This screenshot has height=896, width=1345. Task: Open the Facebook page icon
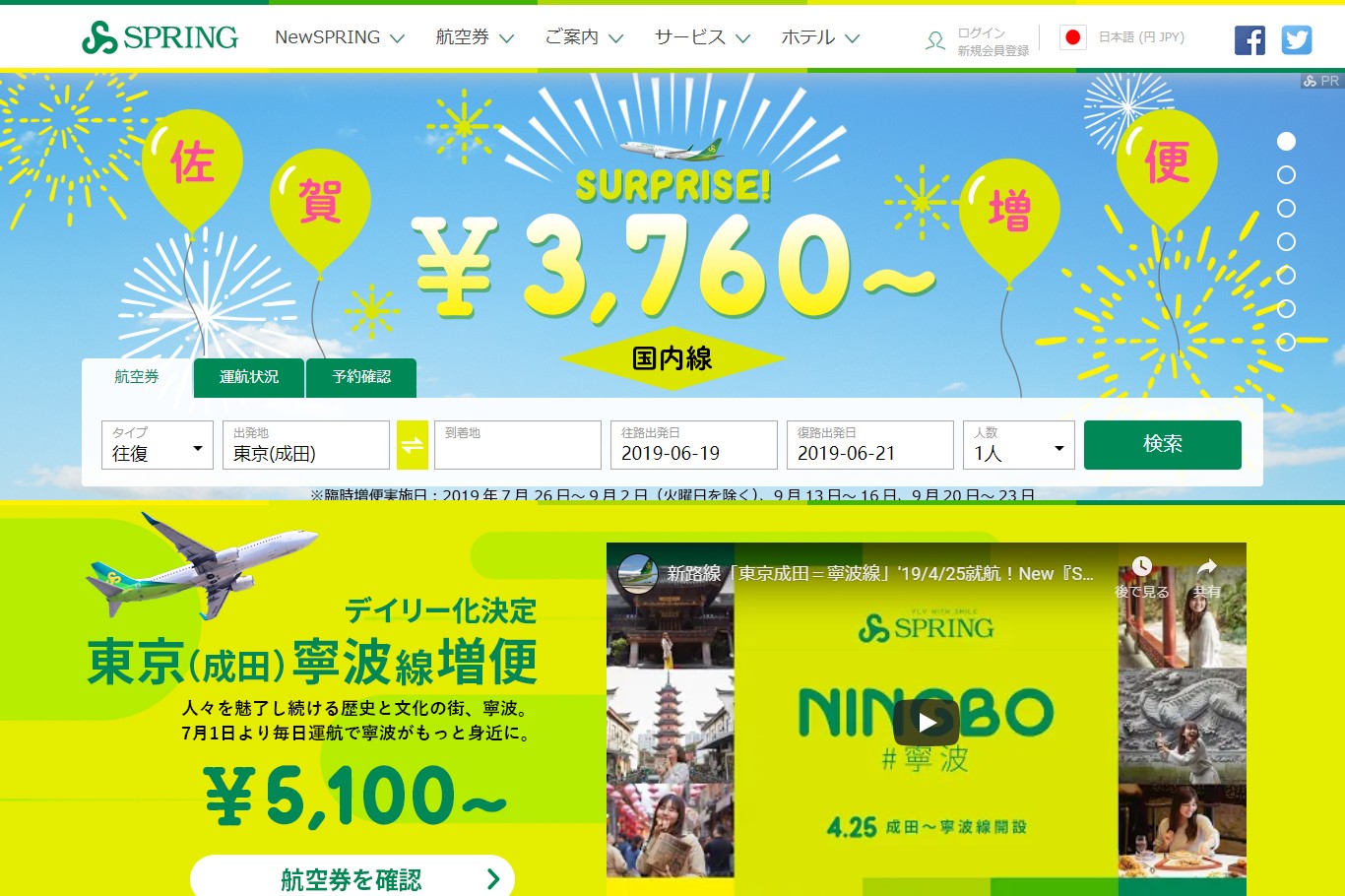pyautogui.click(x=1249, y=40)
